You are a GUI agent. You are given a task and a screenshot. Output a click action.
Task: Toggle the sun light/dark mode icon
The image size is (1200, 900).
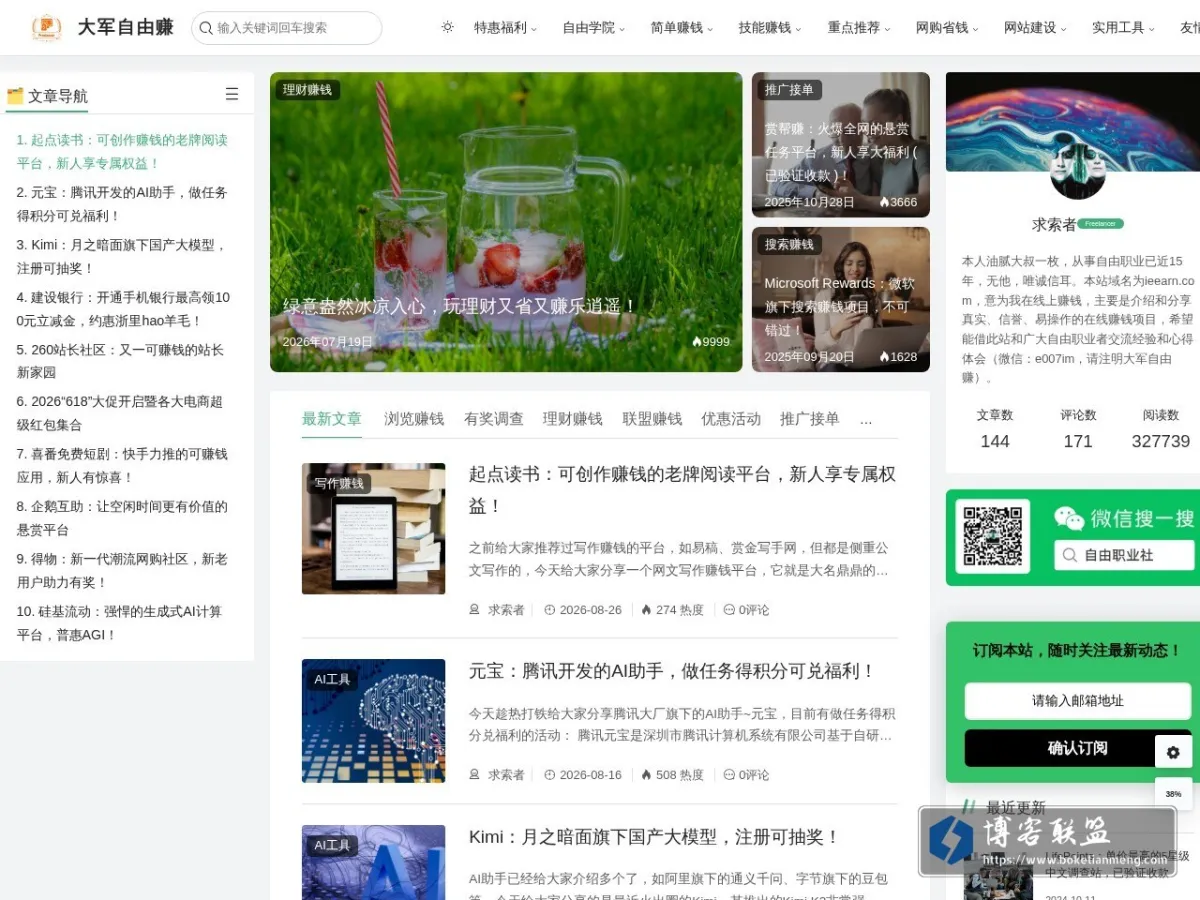[447, 27]
